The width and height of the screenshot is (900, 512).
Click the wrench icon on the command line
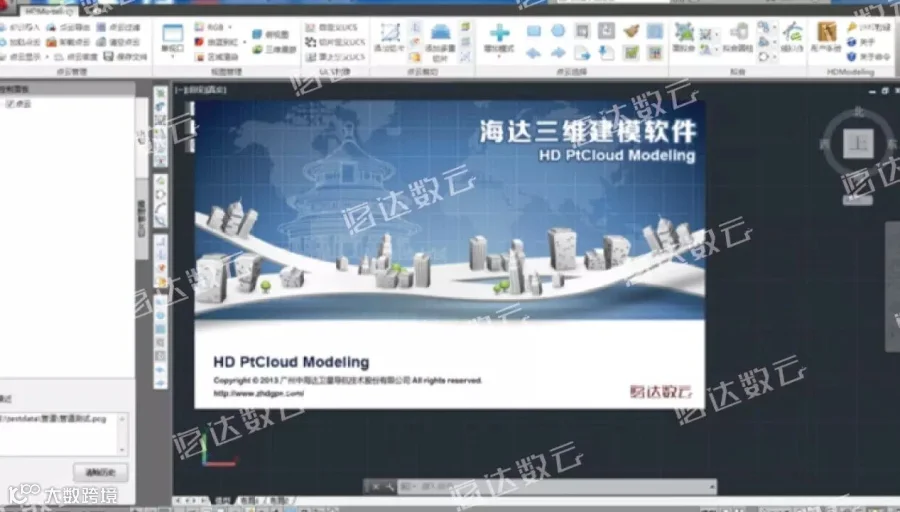[x=389, y=487]
